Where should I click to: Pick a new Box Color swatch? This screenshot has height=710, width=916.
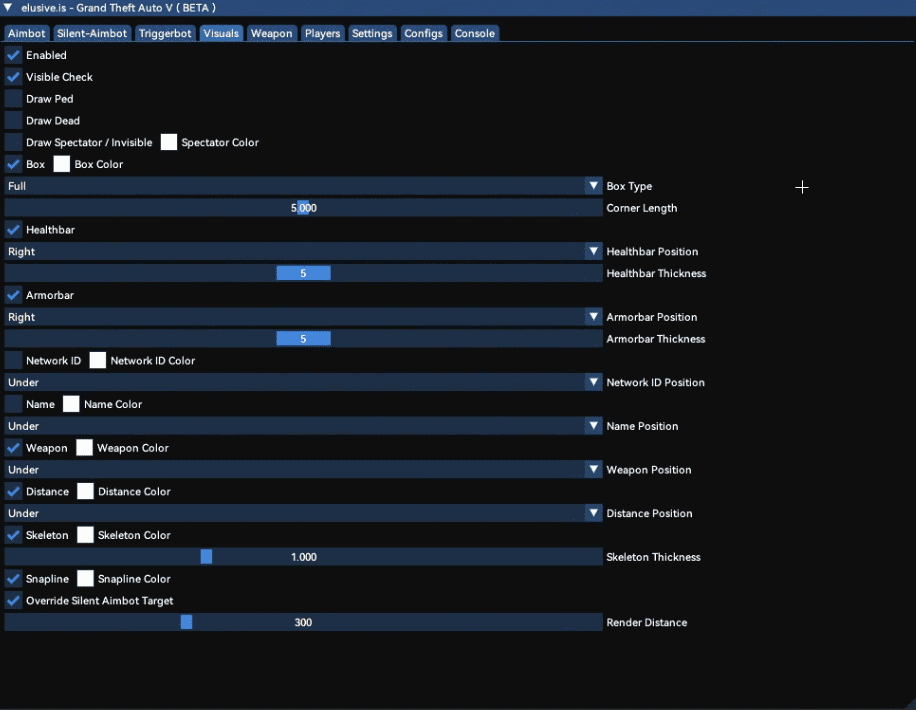61,164
